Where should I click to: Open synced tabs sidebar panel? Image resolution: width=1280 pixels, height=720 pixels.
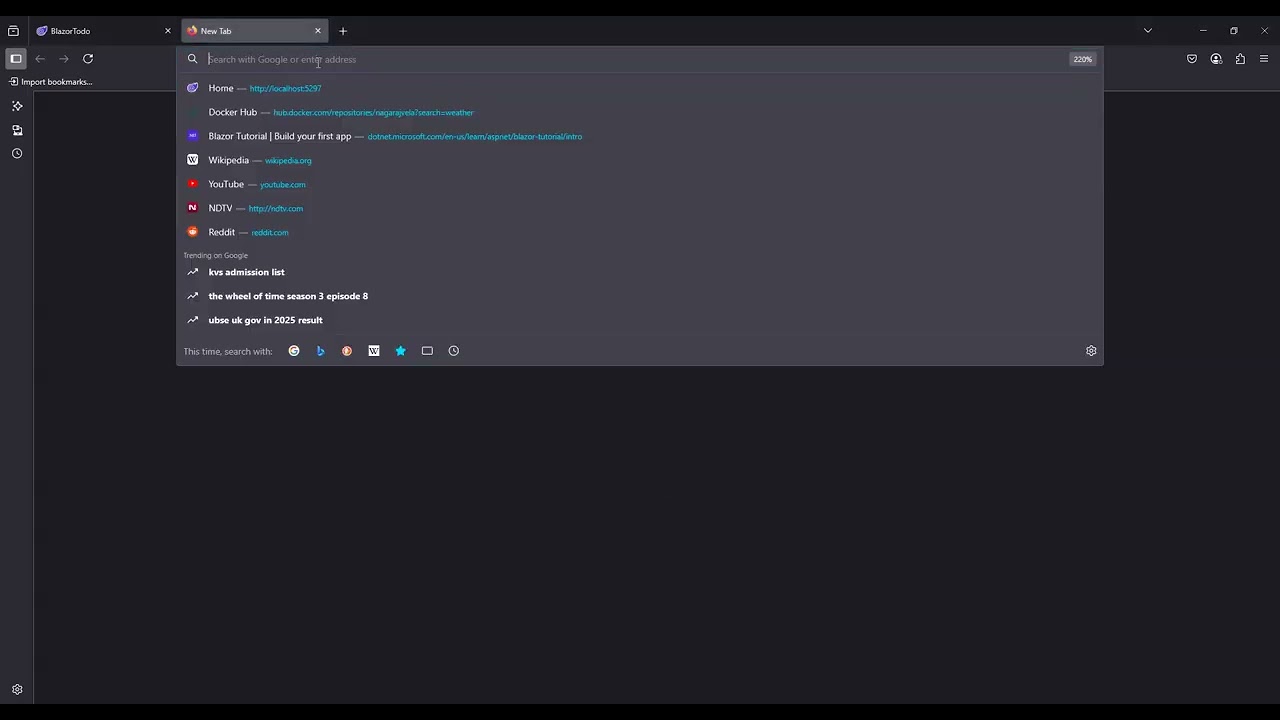click(x=17, y=130)
